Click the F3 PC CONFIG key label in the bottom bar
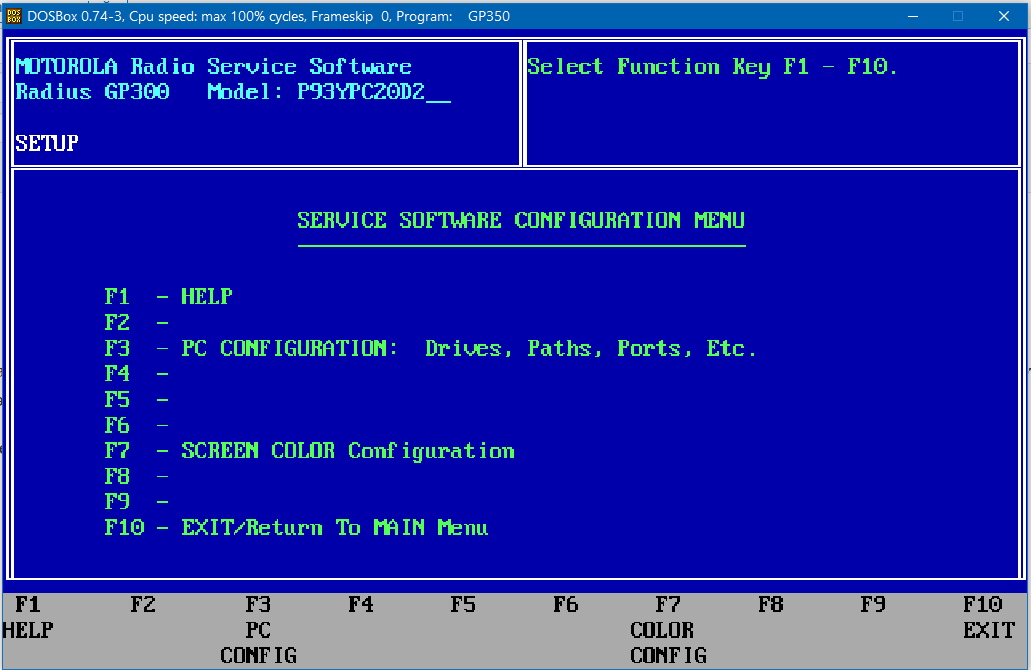The height and width of the screenshot is (670, 1031). coord(258,630)
